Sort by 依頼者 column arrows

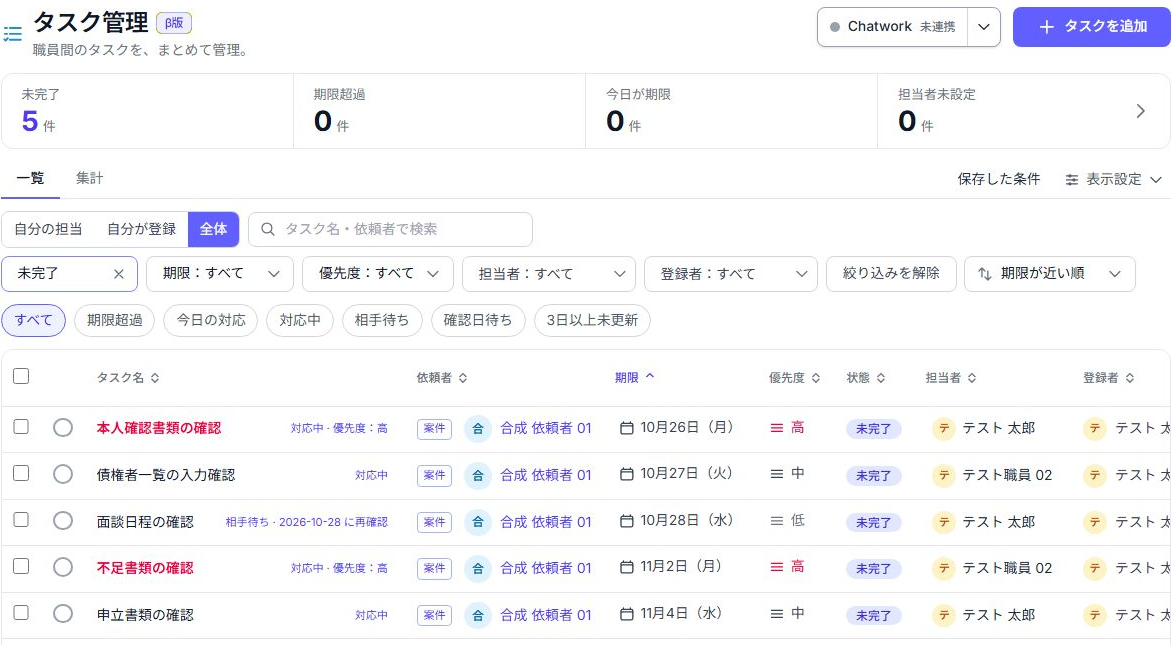point(463,378)
